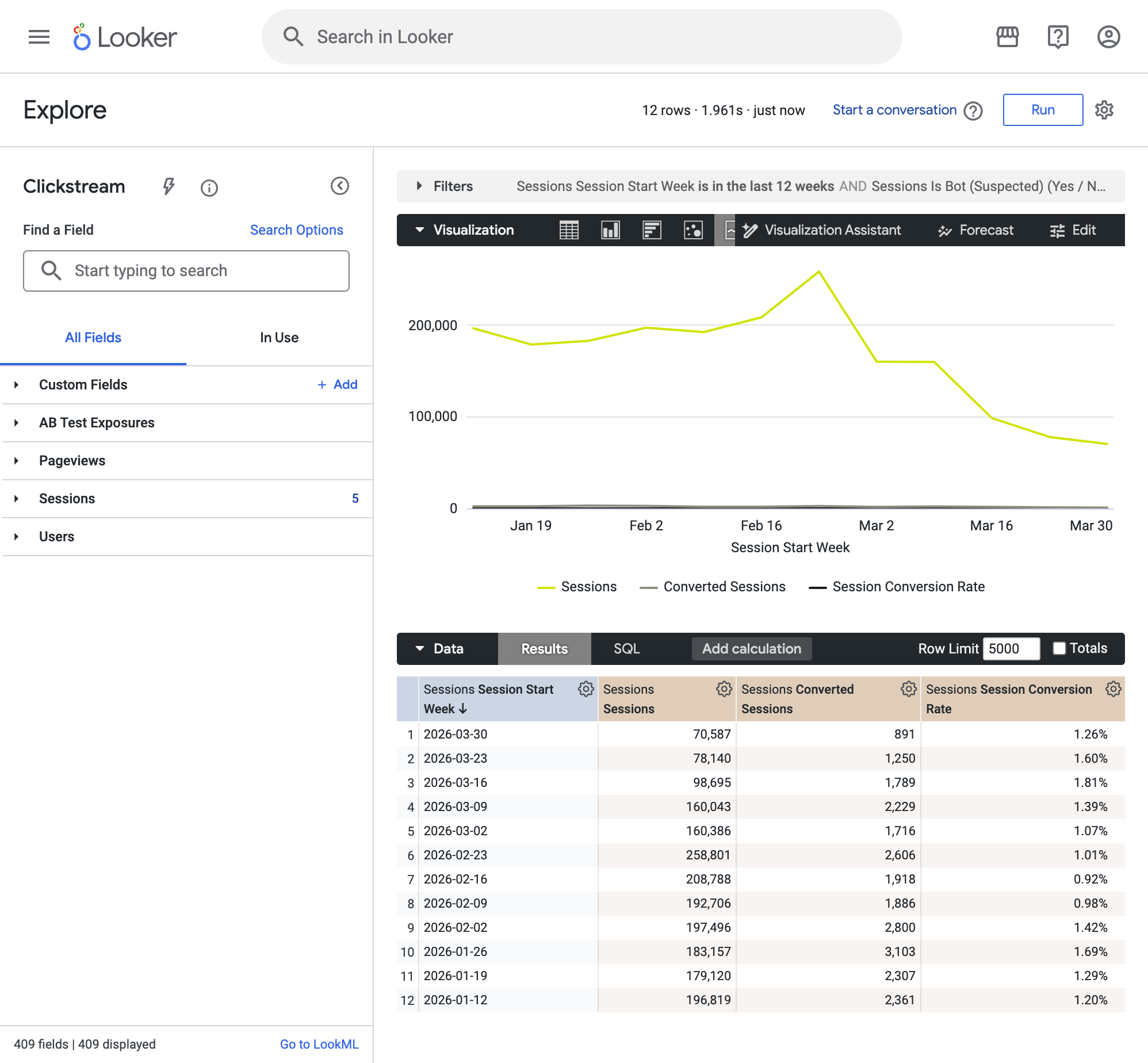Image resolution: width=1148 pixels, height=1063 pixels.
Task: Open the Help icon in header
Action: 1058,37
